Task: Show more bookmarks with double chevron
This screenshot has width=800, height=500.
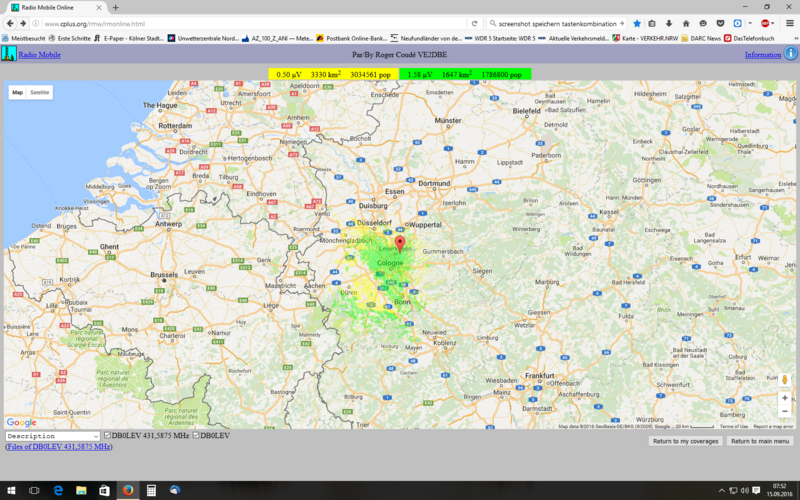Action: click(795, 38)
